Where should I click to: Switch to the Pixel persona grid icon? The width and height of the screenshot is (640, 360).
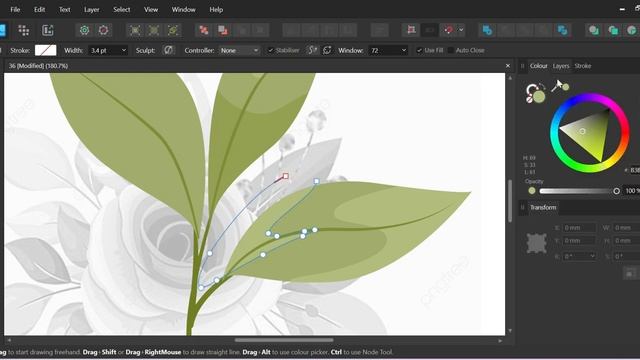24,30
